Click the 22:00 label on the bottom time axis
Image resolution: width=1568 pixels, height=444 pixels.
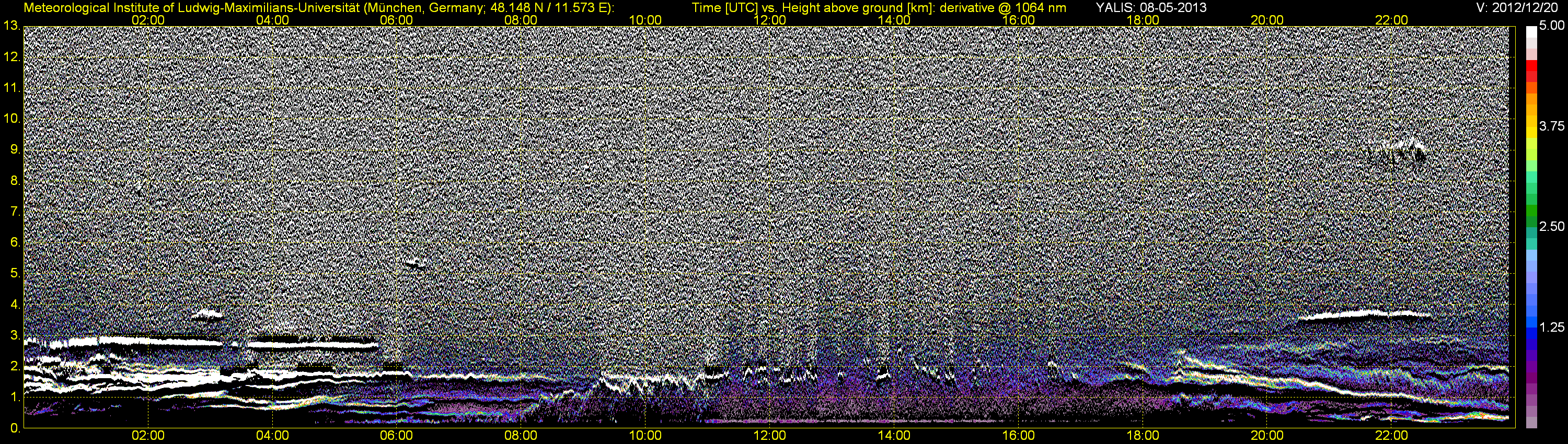[1391, 436]
